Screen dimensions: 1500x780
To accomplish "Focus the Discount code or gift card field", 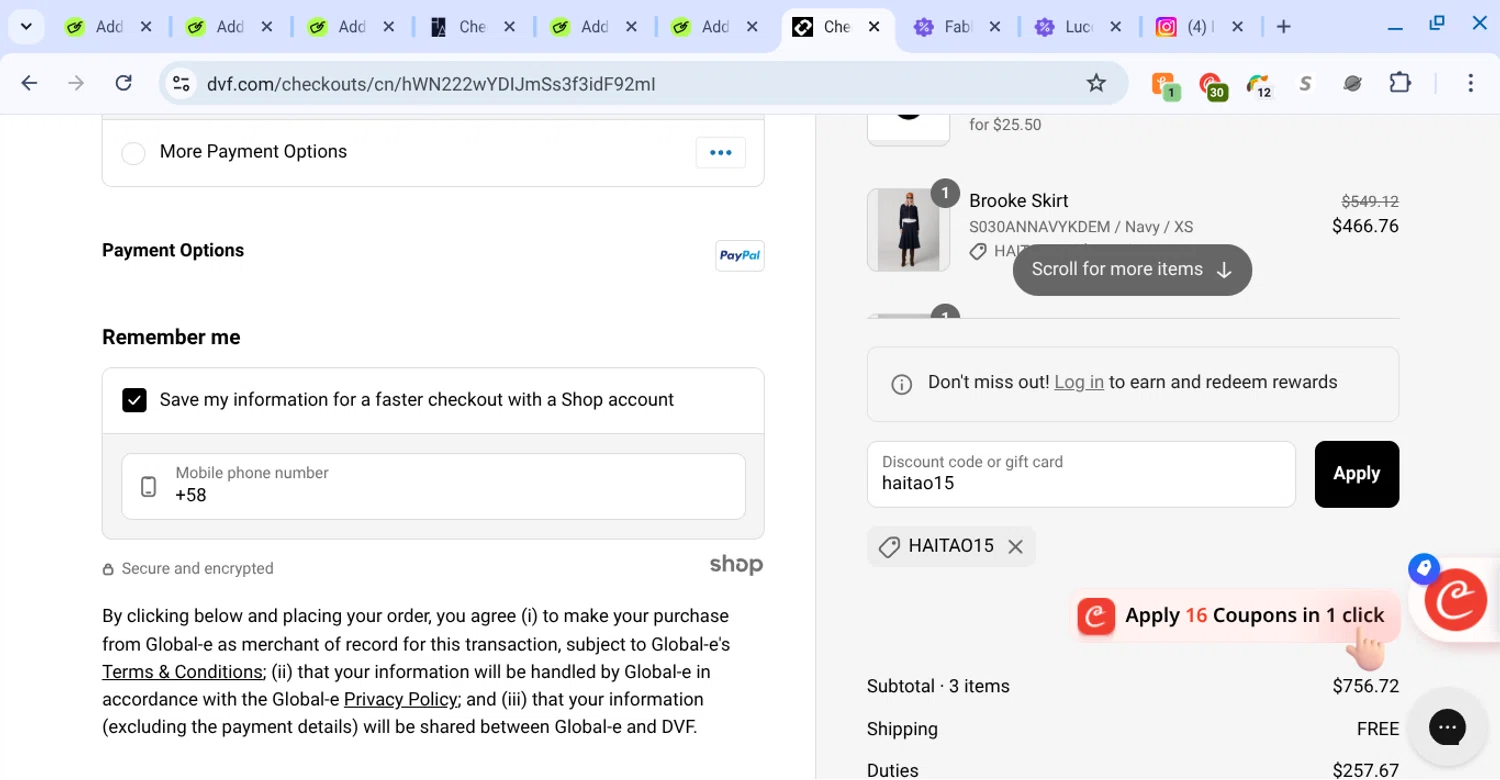I will click(x=1081, y=474).
